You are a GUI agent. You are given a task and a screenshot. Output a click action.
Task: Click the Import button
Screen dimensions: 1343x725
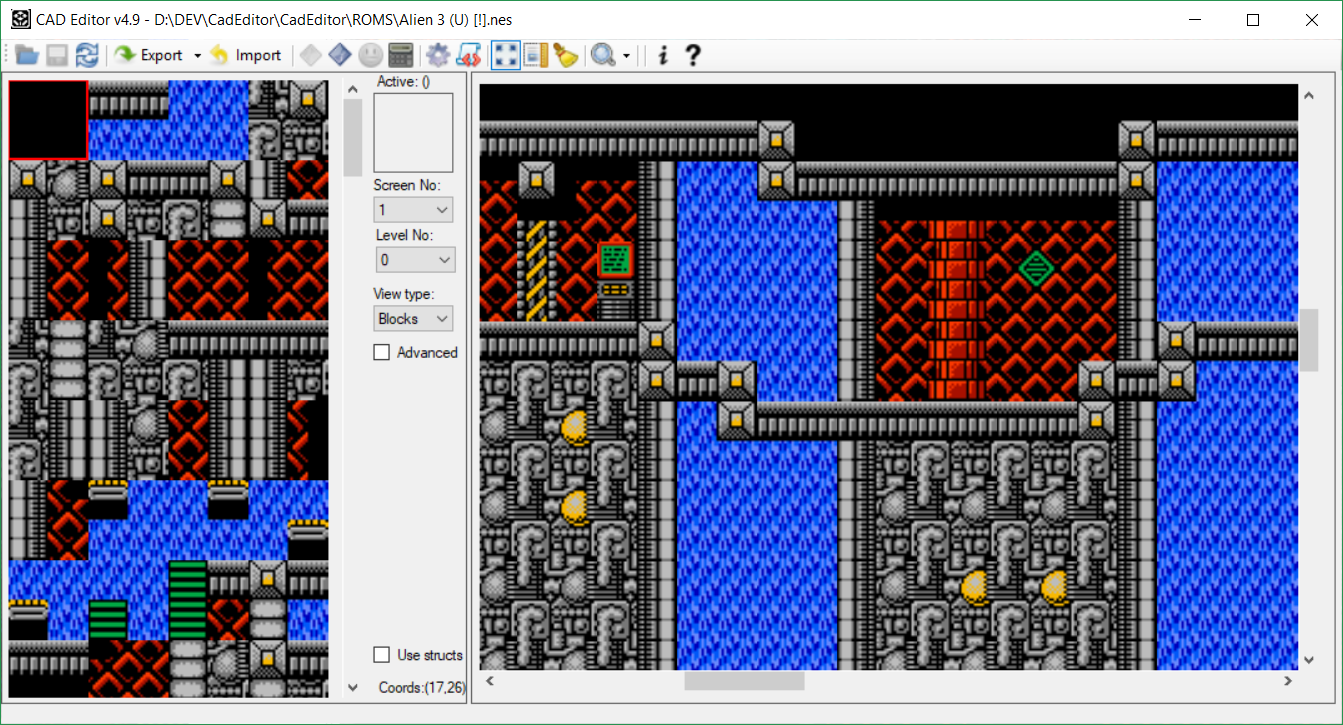pyautogui.click(x=246, y=55)
